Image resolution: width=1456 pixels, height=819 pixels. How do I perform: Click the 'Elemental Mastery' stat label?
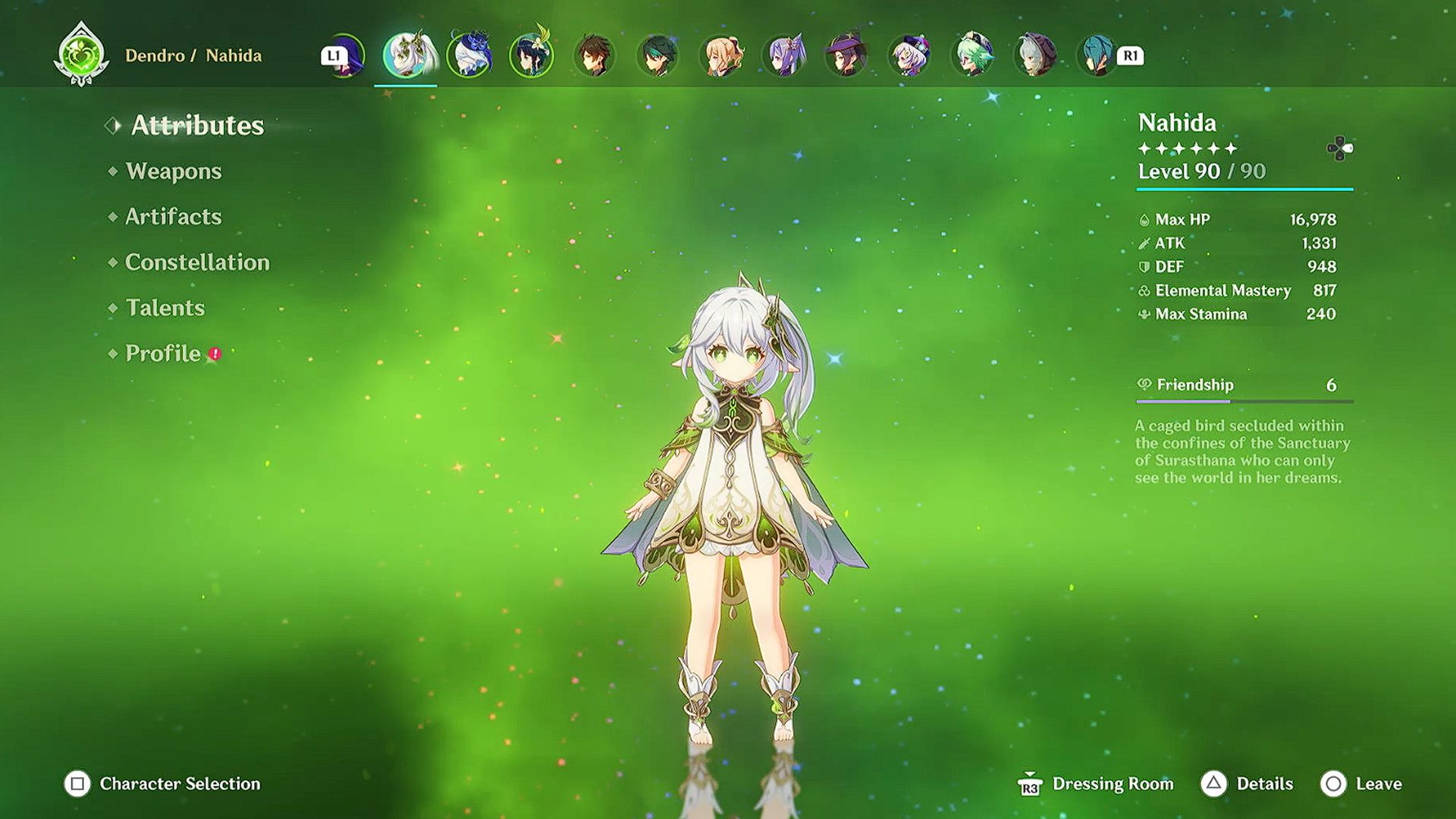[1223, 290]
